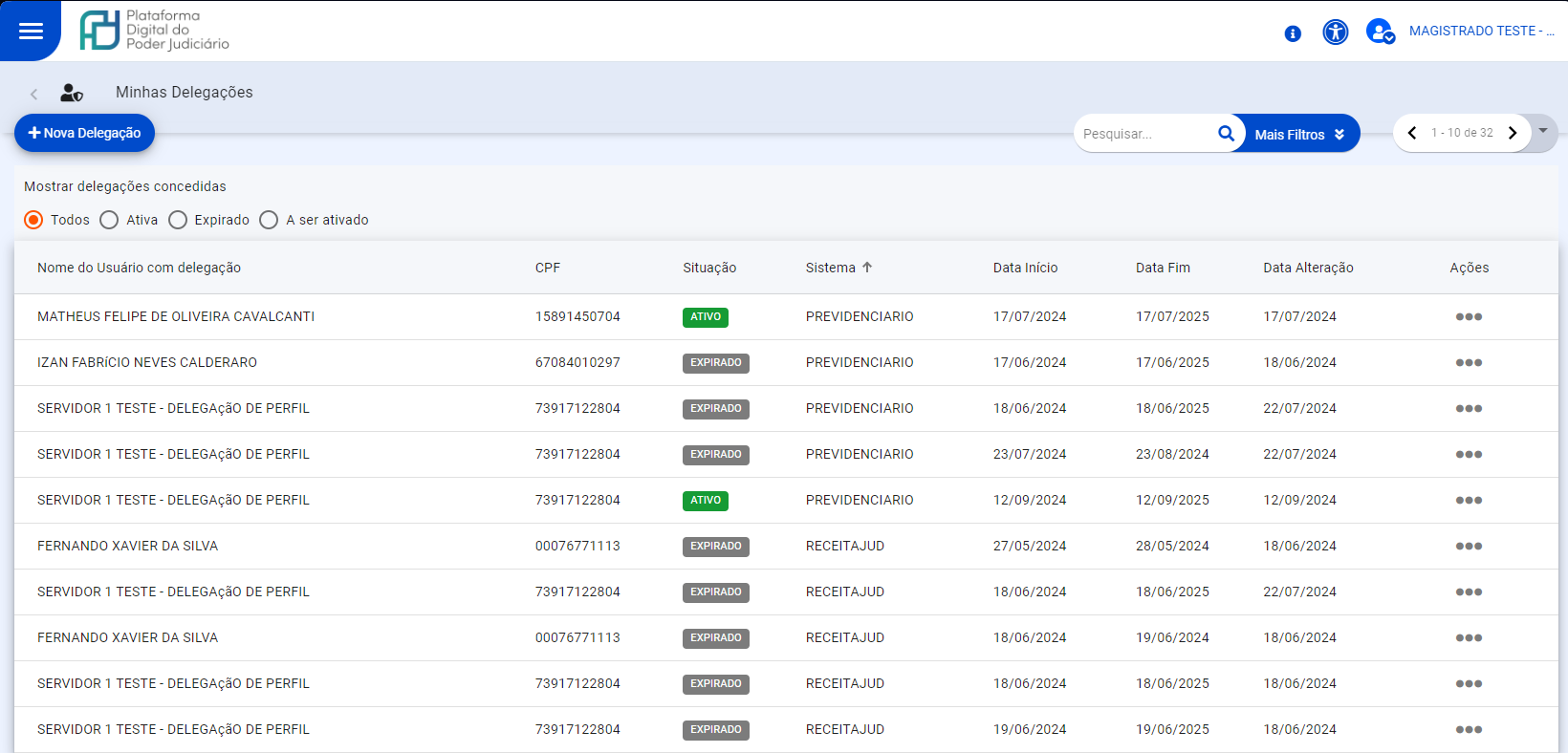1568x753 pixels.
Task: Go to next page of results
Action: click(x=1513, y=133)
